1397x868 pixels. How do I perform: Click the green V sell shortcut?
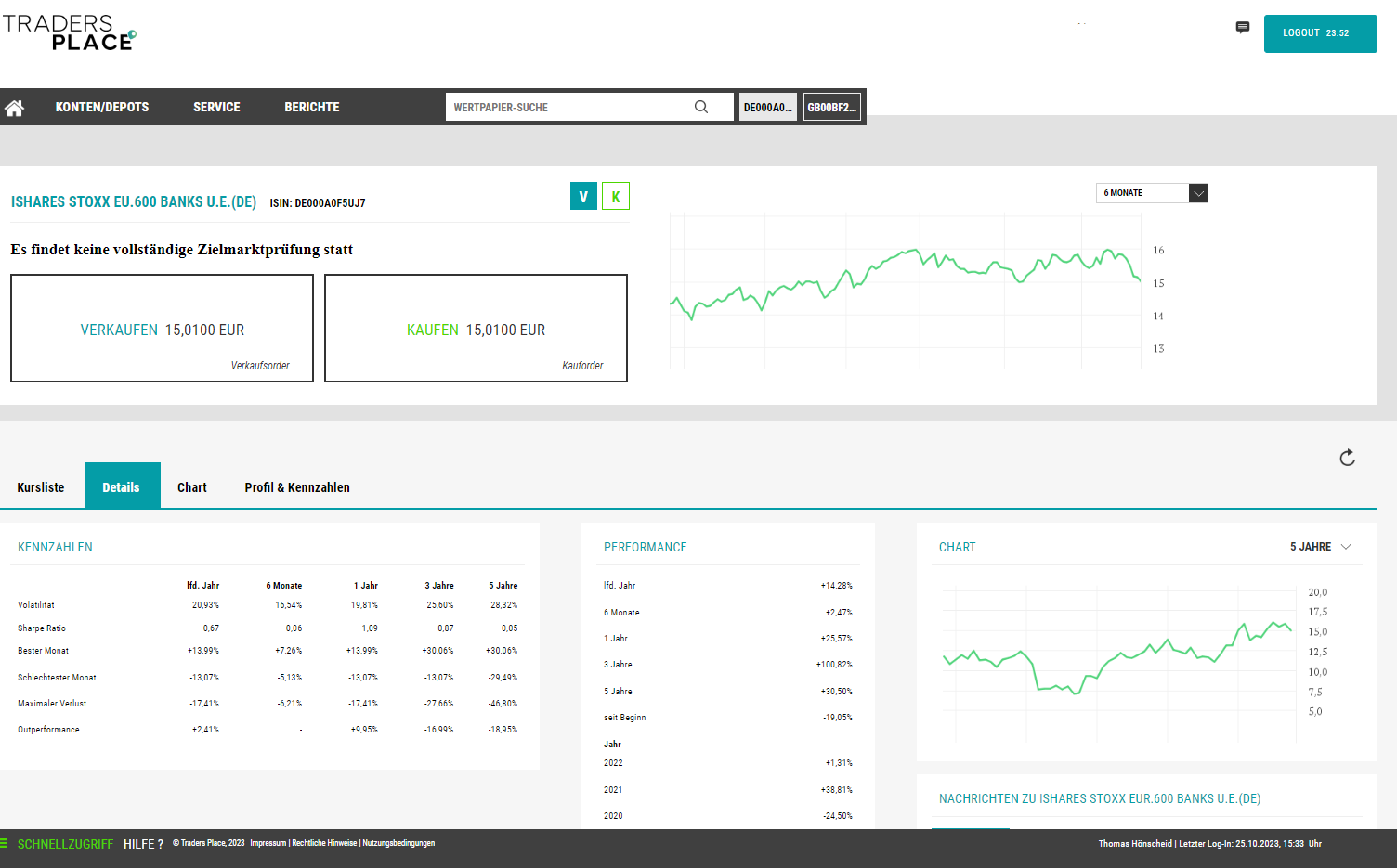click(583, 196)
